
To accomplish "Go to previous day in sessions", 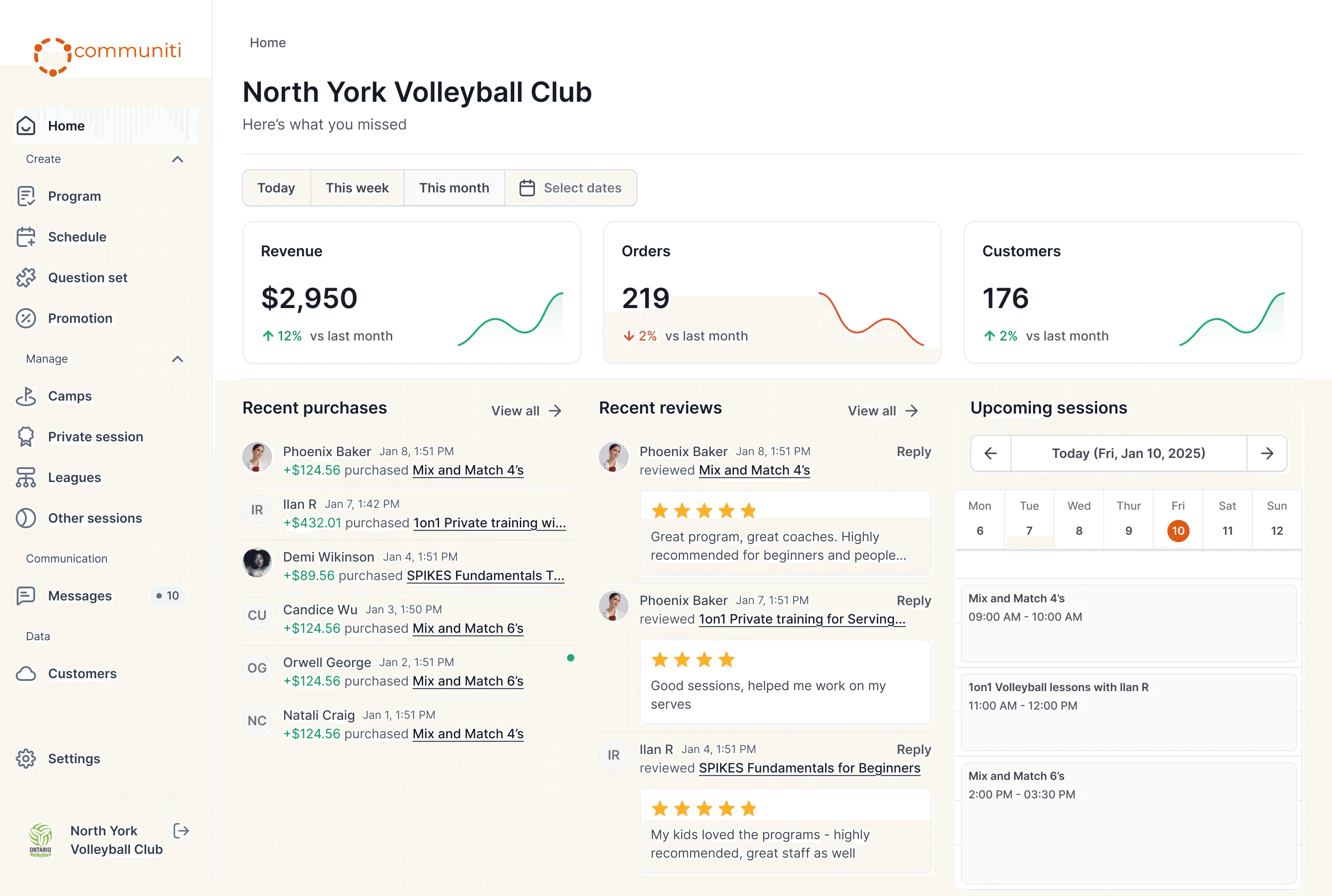I will tap(990, 453).
